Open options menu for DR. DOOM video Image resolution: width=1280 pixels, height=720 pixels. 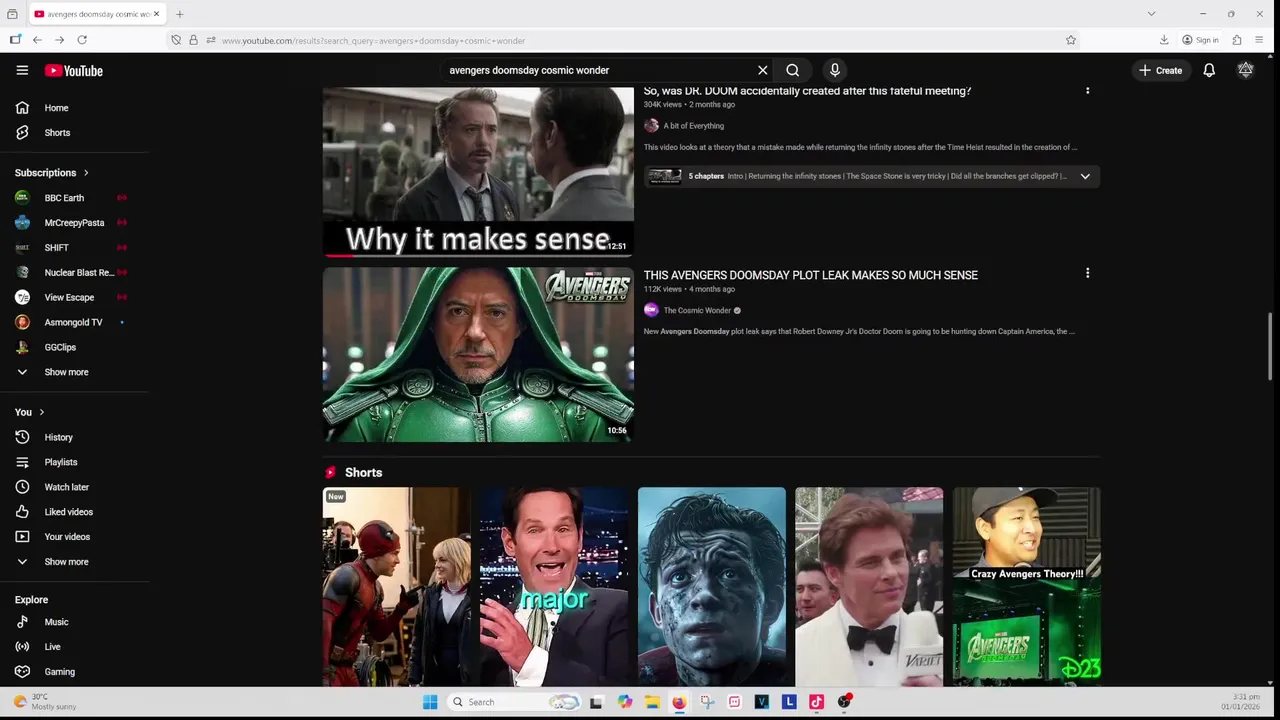pos(1087,91)
